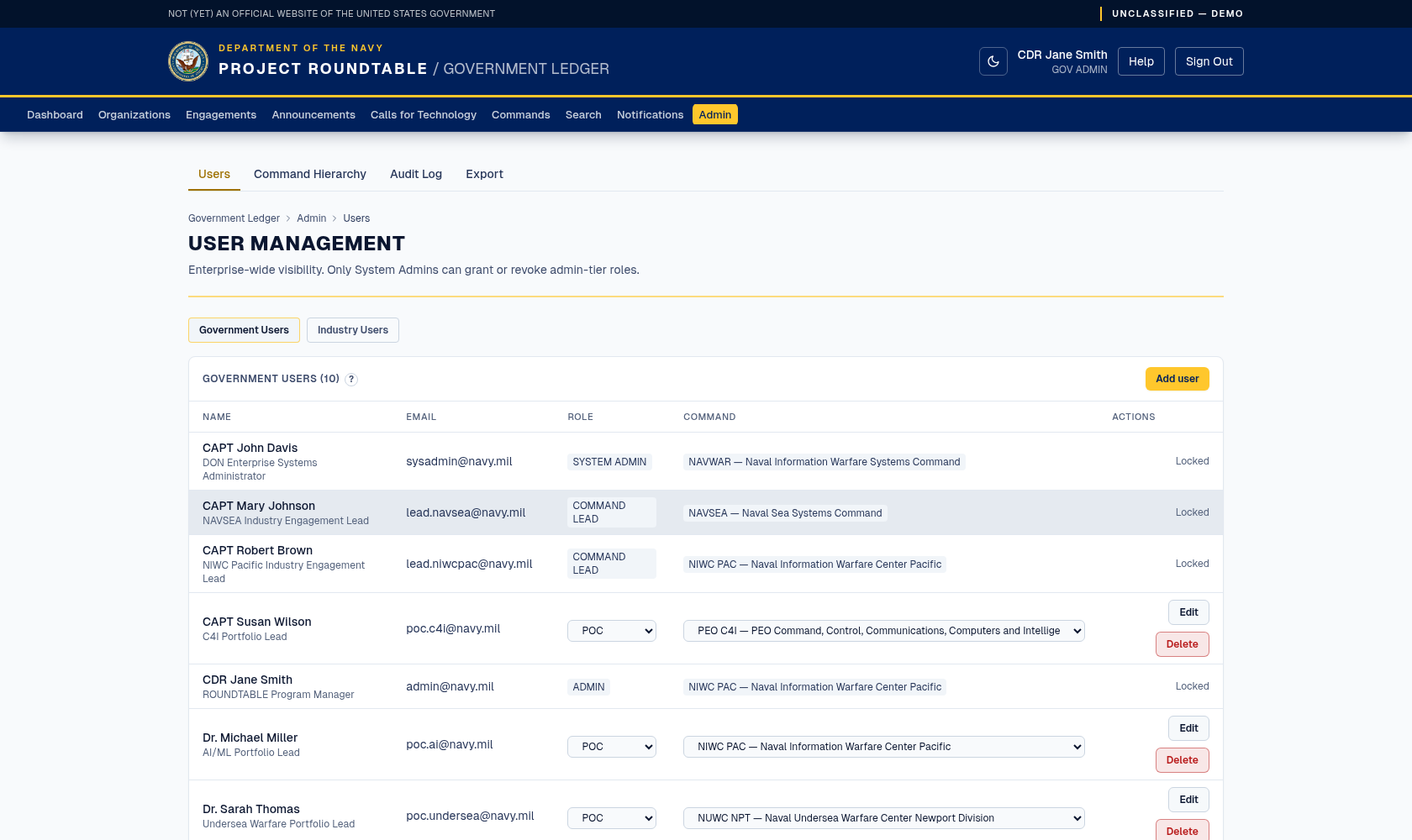The image size is (1412, 840).
Task: Open the role dropdown for CAPT Susan Wilson
Action: pyautogui.click(x=612, y=631)
